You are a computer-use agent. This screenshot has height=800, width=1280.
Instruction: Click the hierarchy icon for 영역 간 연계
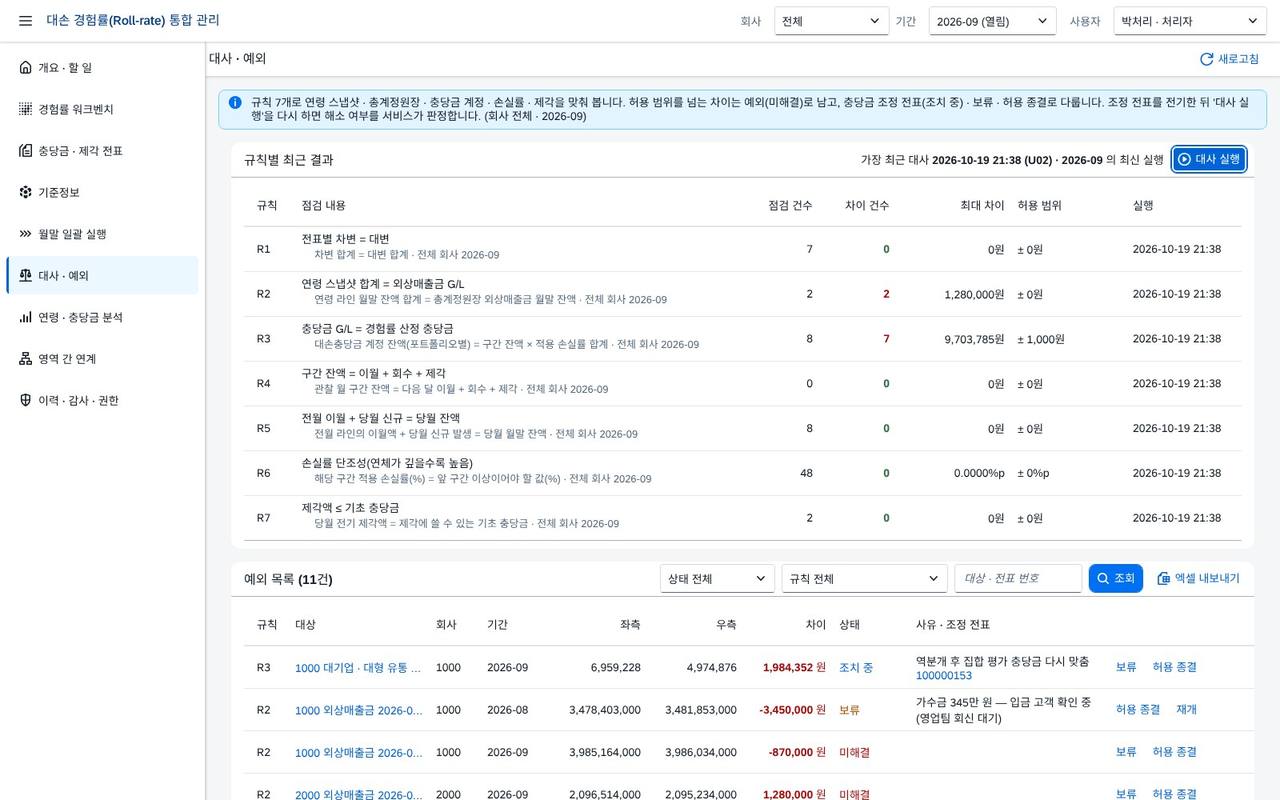[26, 359]
